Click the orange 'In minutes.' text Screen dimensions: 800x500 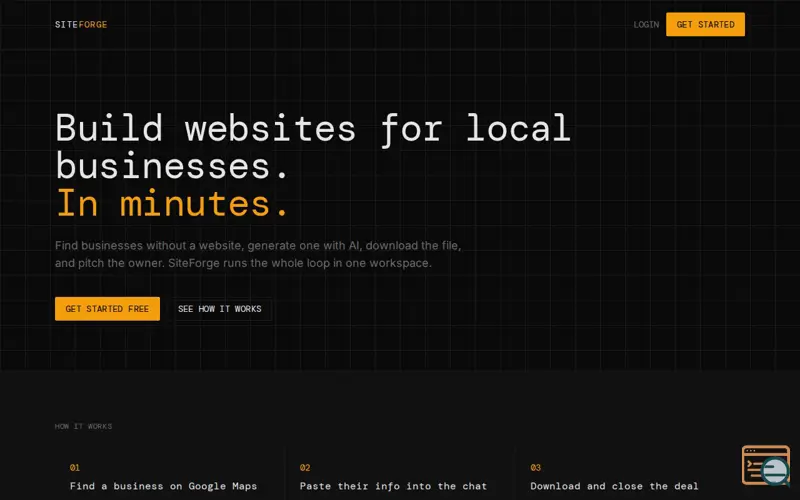(172, 204)
